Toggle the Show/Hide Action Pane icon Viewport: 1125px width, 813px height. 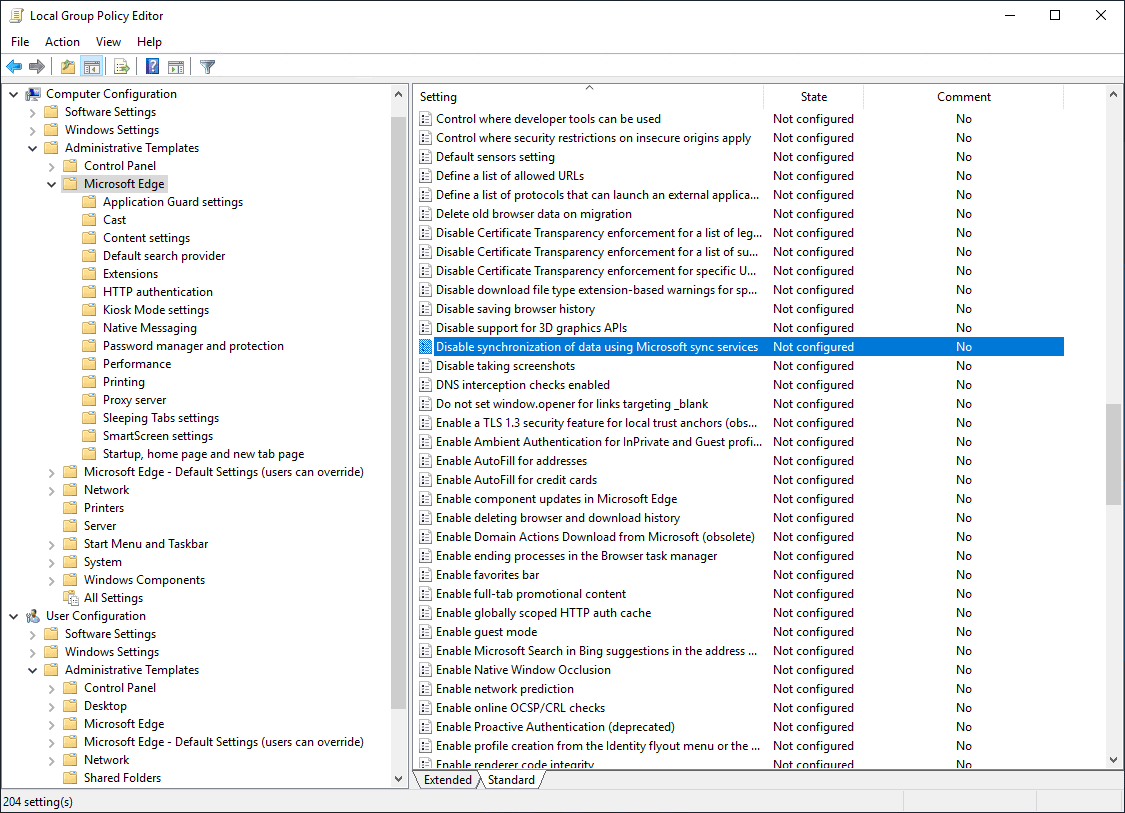pyautogui.click(x=176, y=66)
